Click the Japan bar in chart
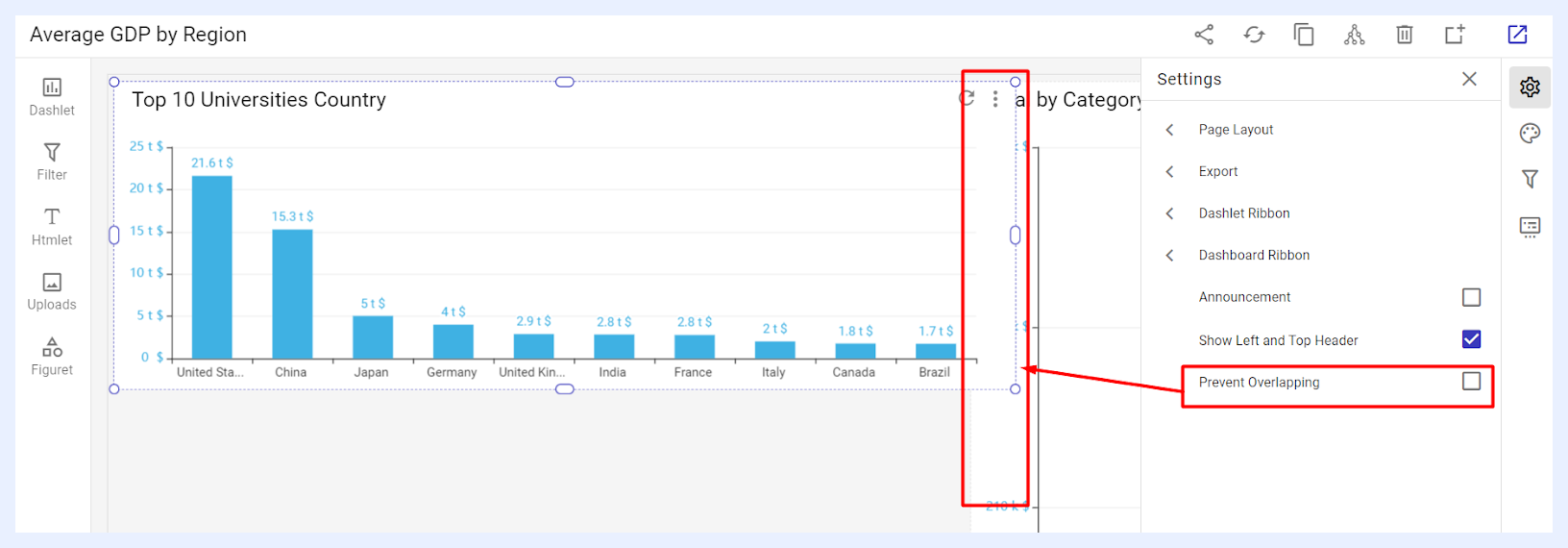 coord(373,337)
